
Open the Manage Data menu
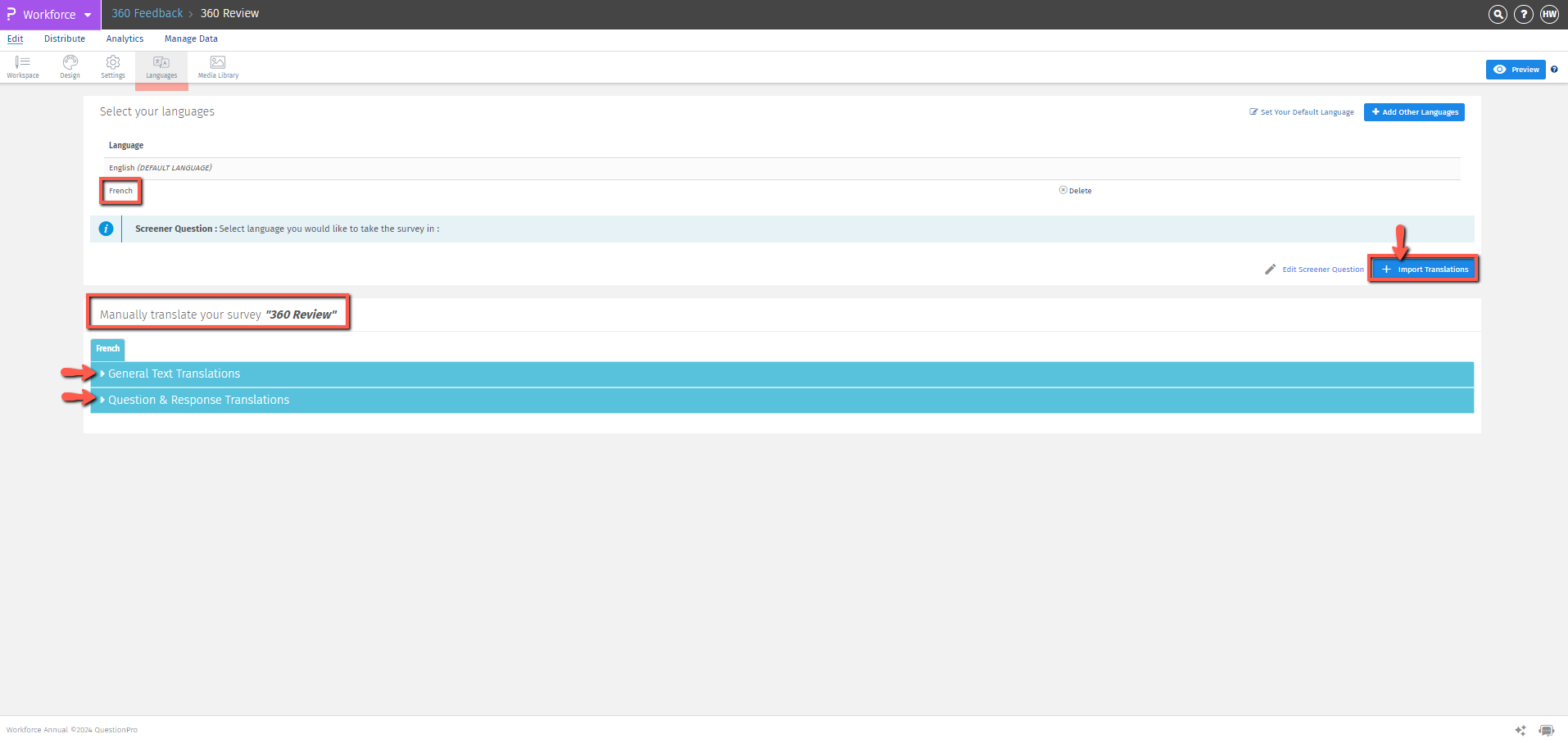(x=191, y=39)
